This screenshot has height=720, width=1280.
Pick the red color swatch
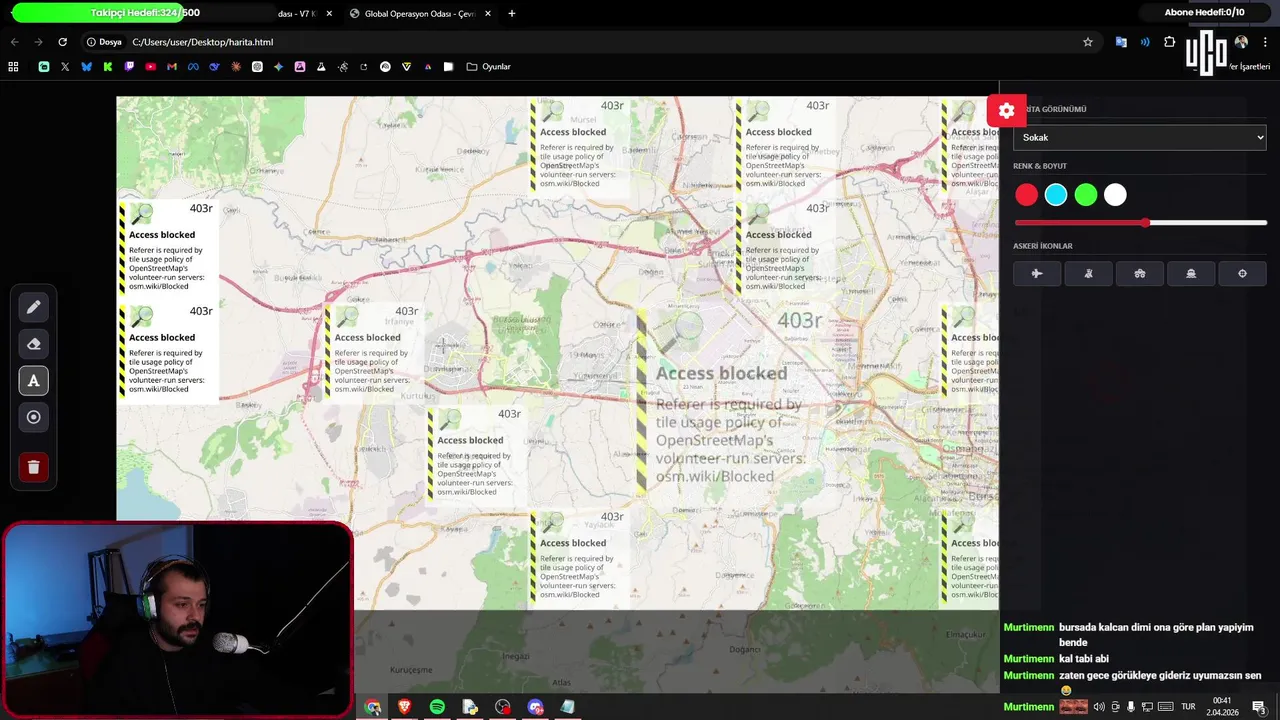coord(1026,195)
